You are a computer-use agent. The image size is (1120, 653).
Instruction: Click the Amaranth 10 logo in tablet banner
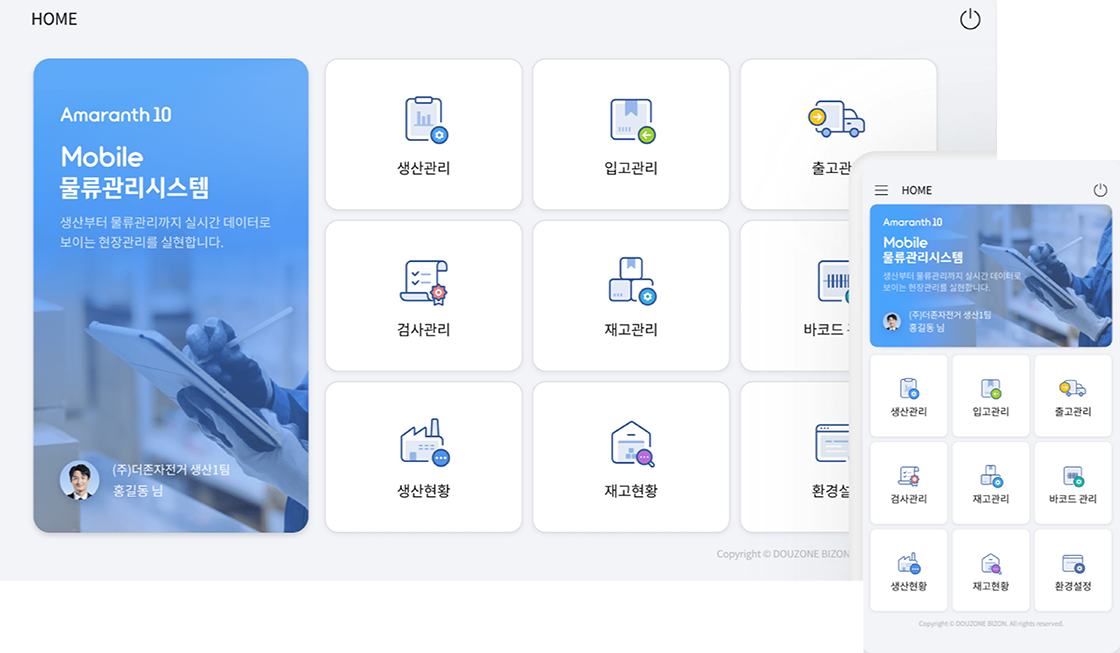tap(116, 114)
